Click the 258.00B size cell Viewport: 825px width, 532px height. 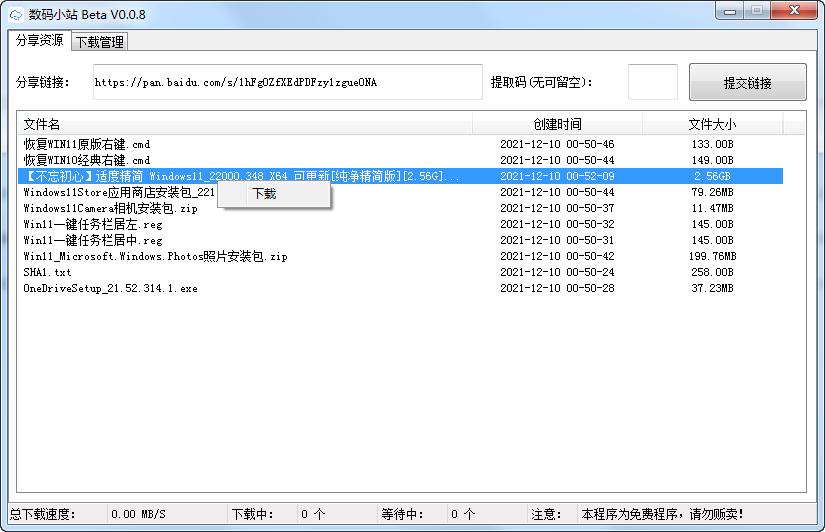click(712, 273)
